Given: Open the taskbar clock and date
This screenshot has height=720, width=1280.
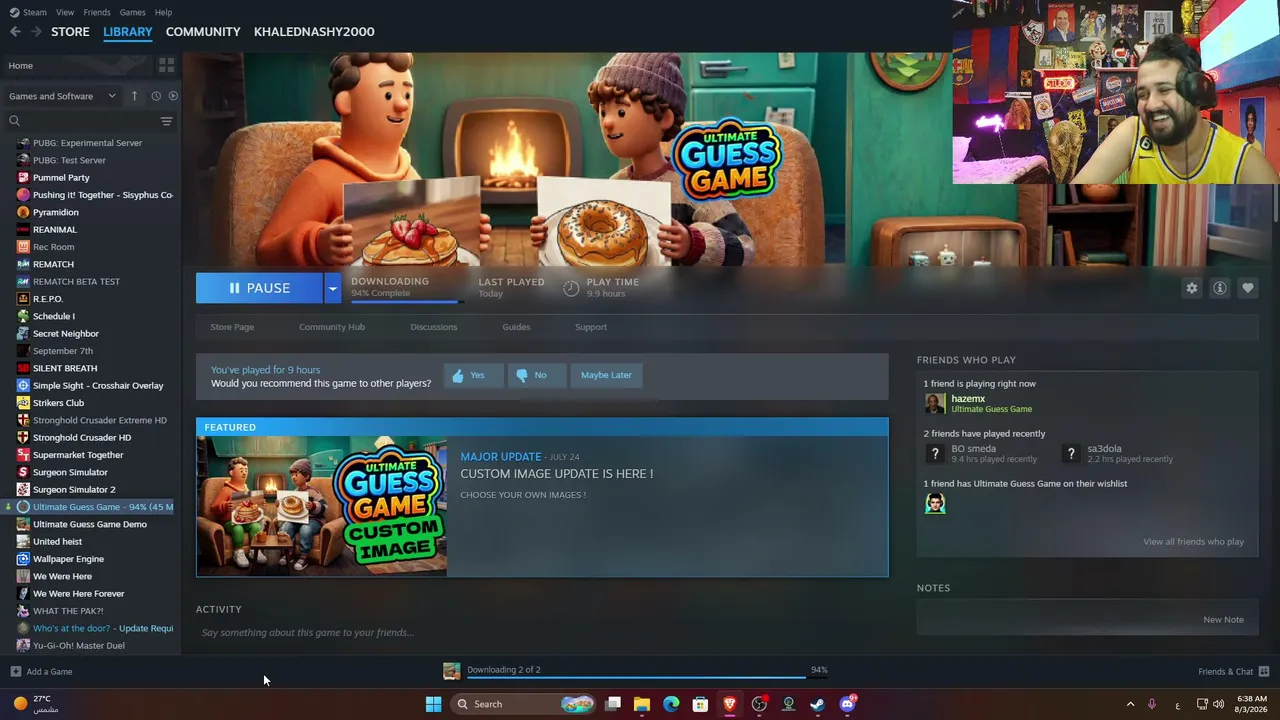Looking at the screenshot, I should click(x=1251, y=704).
